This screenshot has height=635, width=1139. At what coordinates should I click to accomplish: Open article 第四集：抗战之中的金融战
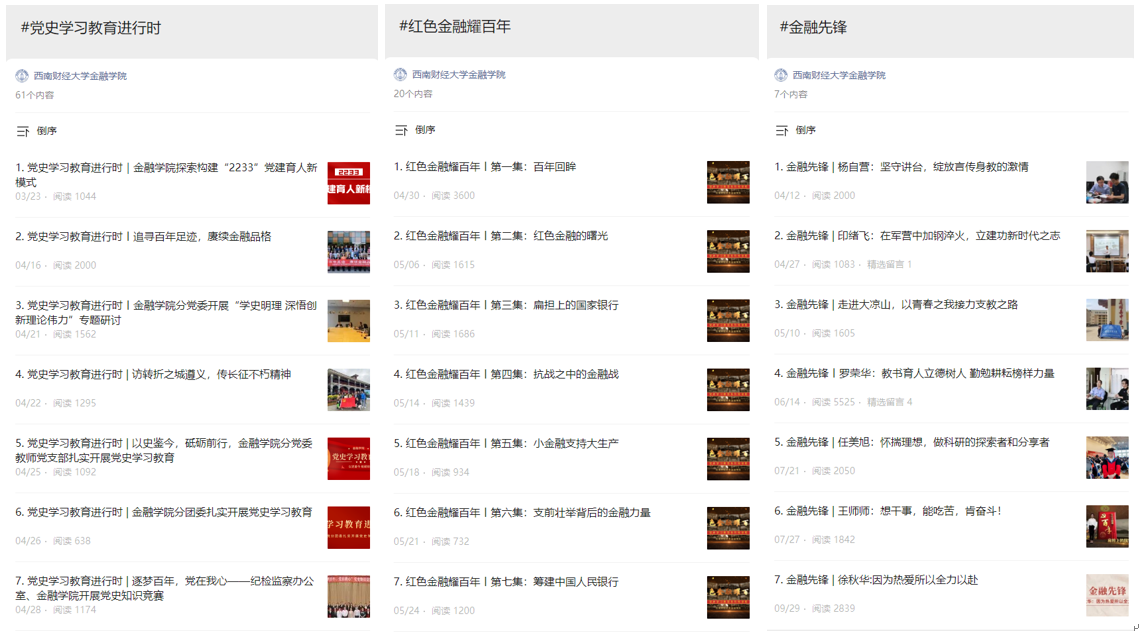(x=506, y=374)
